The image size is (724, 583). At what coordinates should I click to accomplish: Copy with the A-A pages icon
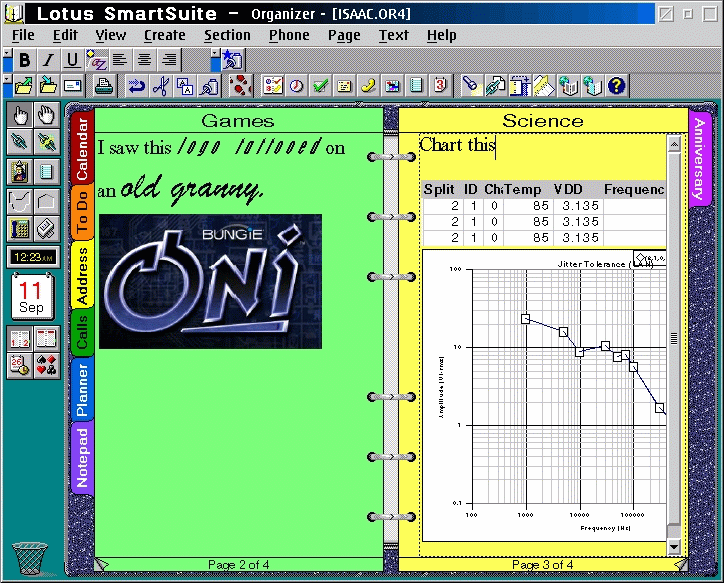point(185,86)
